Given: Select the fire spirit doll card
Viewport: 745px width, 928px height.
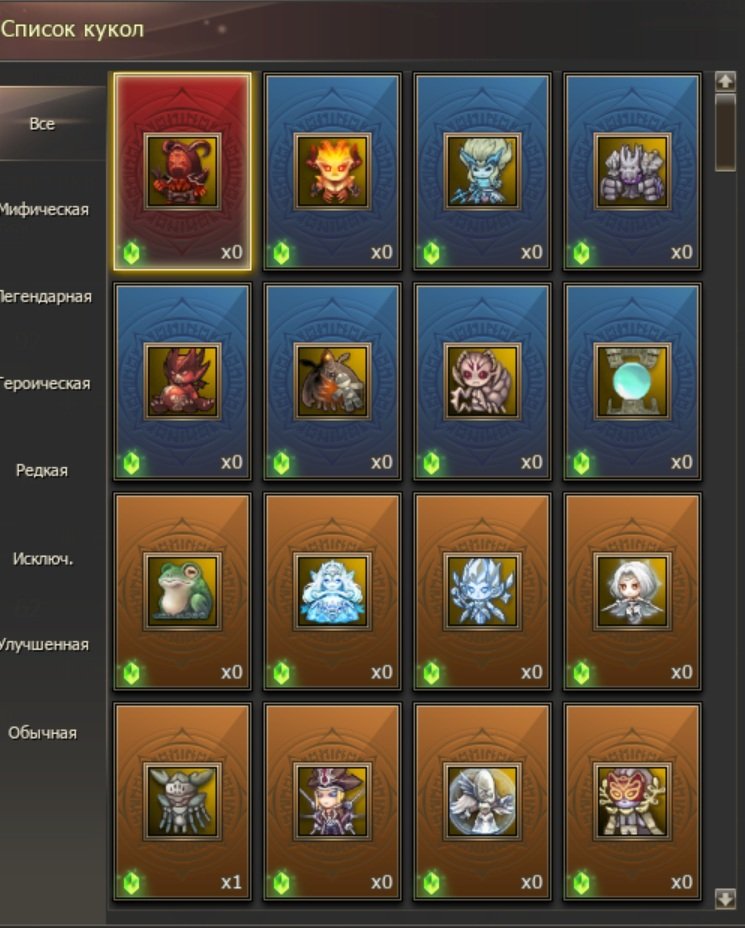Looking at the screenshot, I should click(x=332, y=172).
